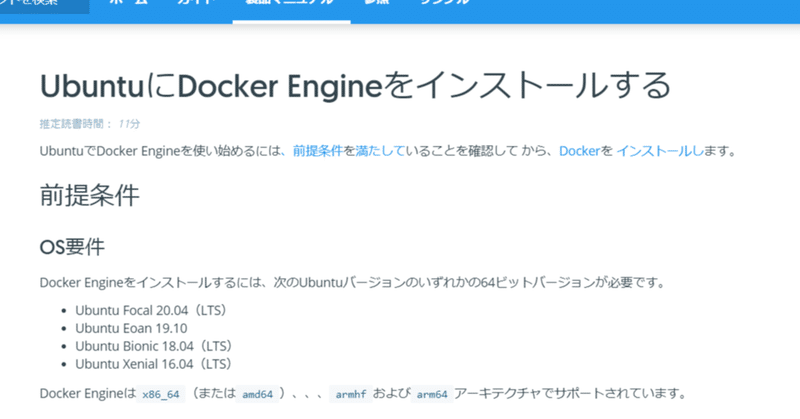
Task: Click the armhf code snippet
Action: [351, 395]
